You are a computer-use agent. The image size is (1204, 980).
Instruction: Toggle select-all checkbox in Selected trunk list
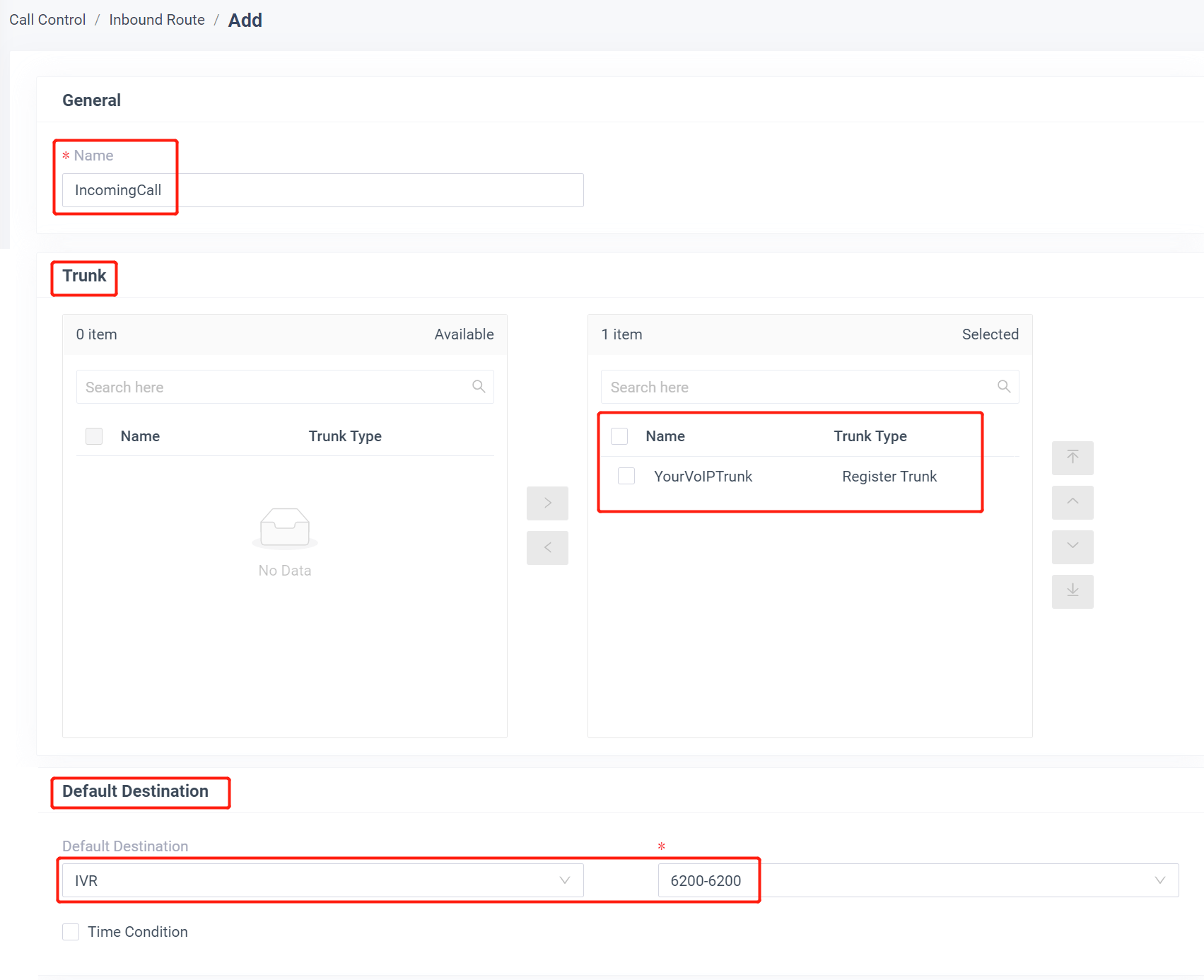pos(619,436)
